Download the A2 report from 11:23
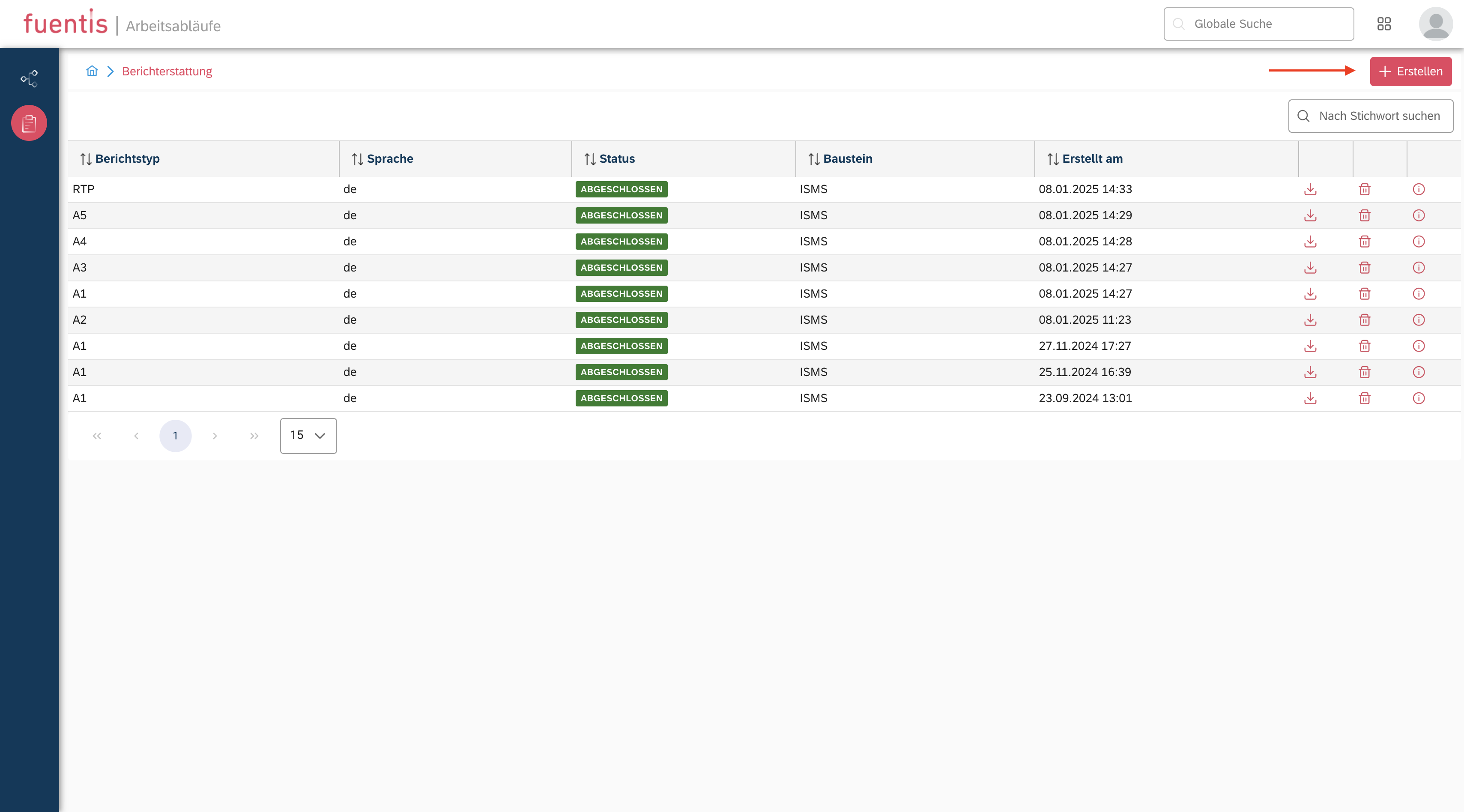Image resolution: width=1464 pixels, height=812 pixels. coord(1310,320)
